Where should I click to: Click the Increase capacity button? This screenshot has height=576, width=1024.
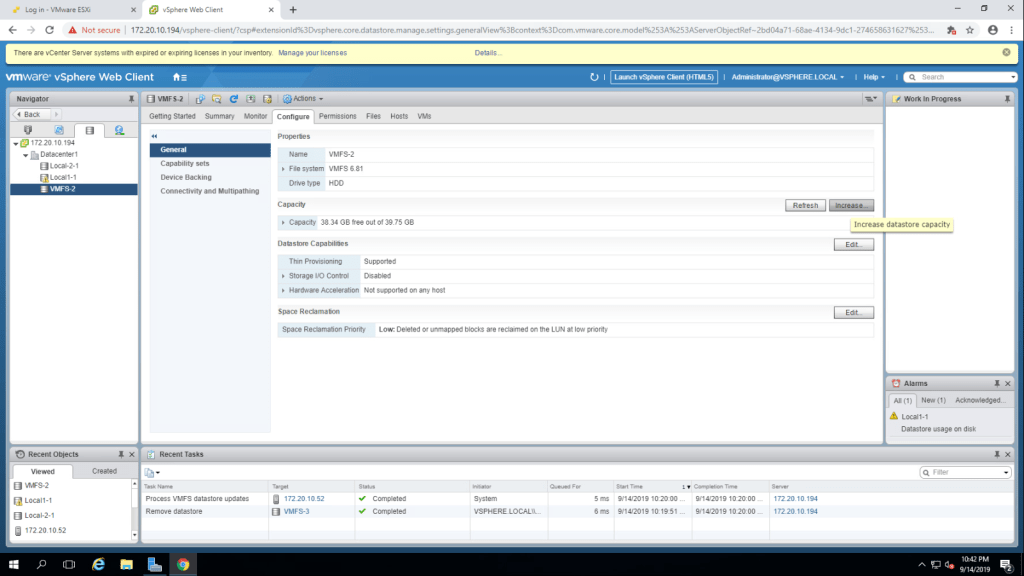(851, 205)
